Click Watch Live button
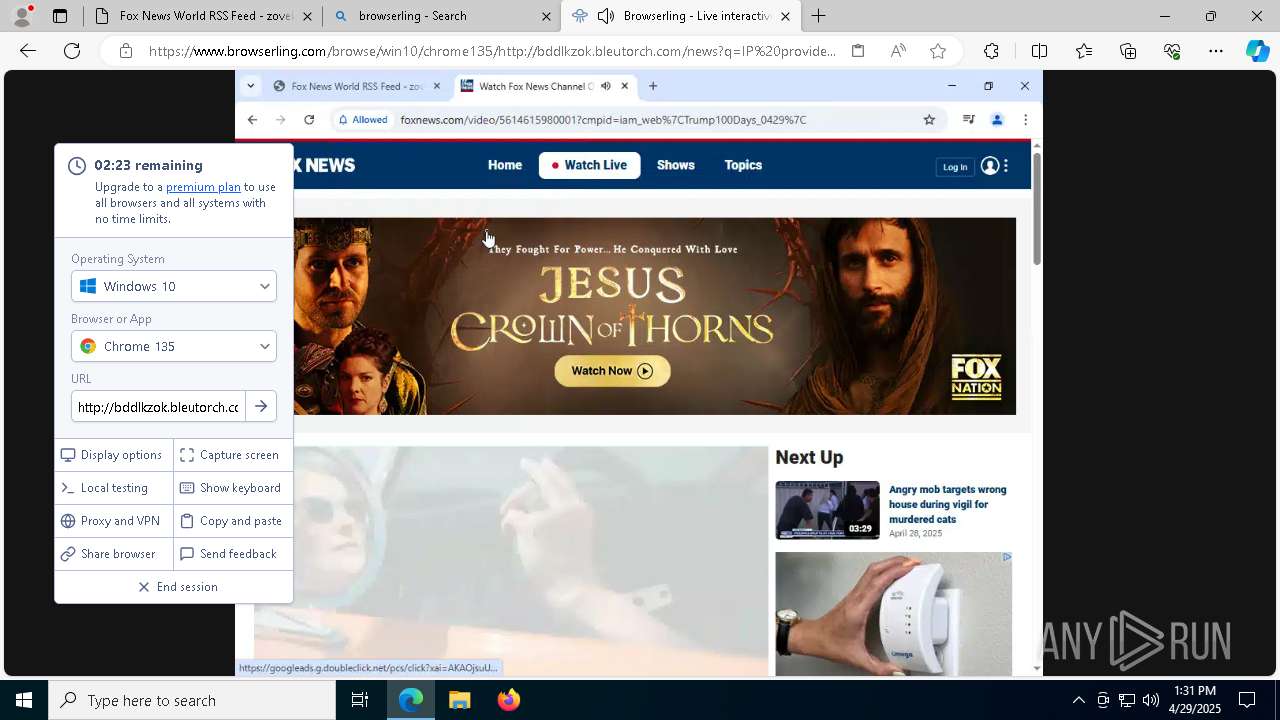1280x720 pixels. (590, 165)
